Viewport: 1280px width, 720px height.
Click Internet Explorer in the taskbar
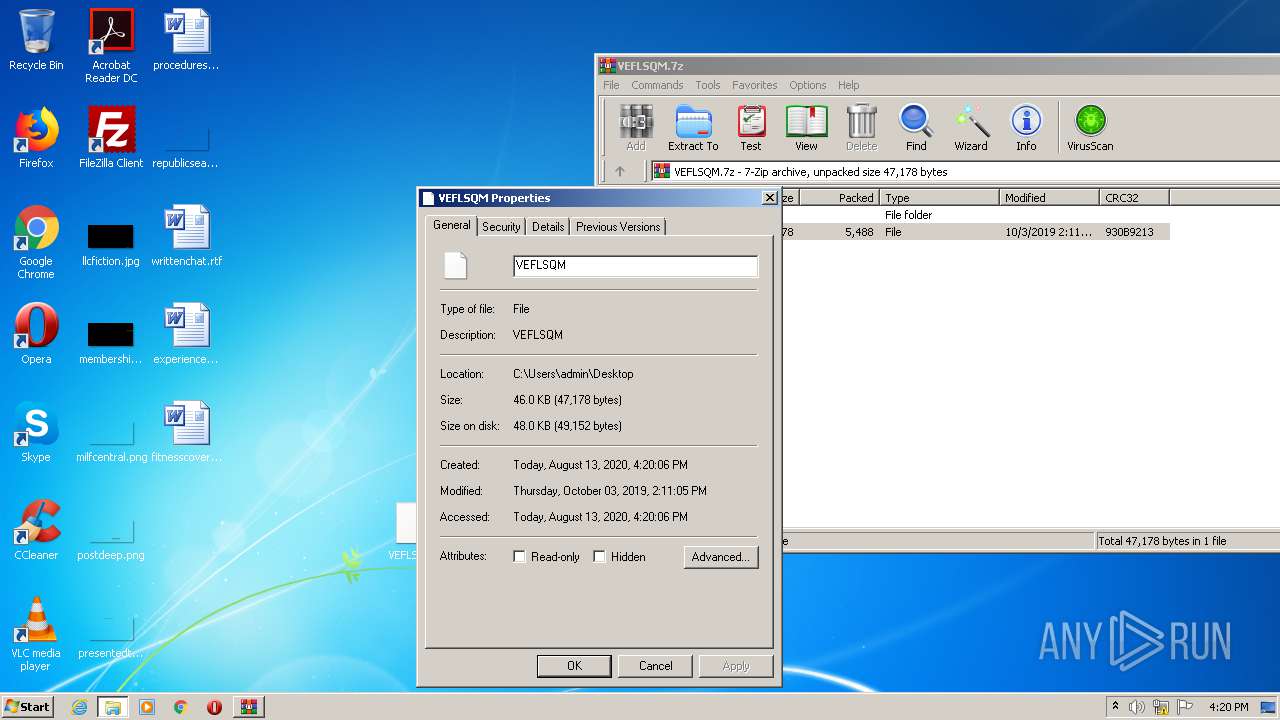(x=79, y=707)
